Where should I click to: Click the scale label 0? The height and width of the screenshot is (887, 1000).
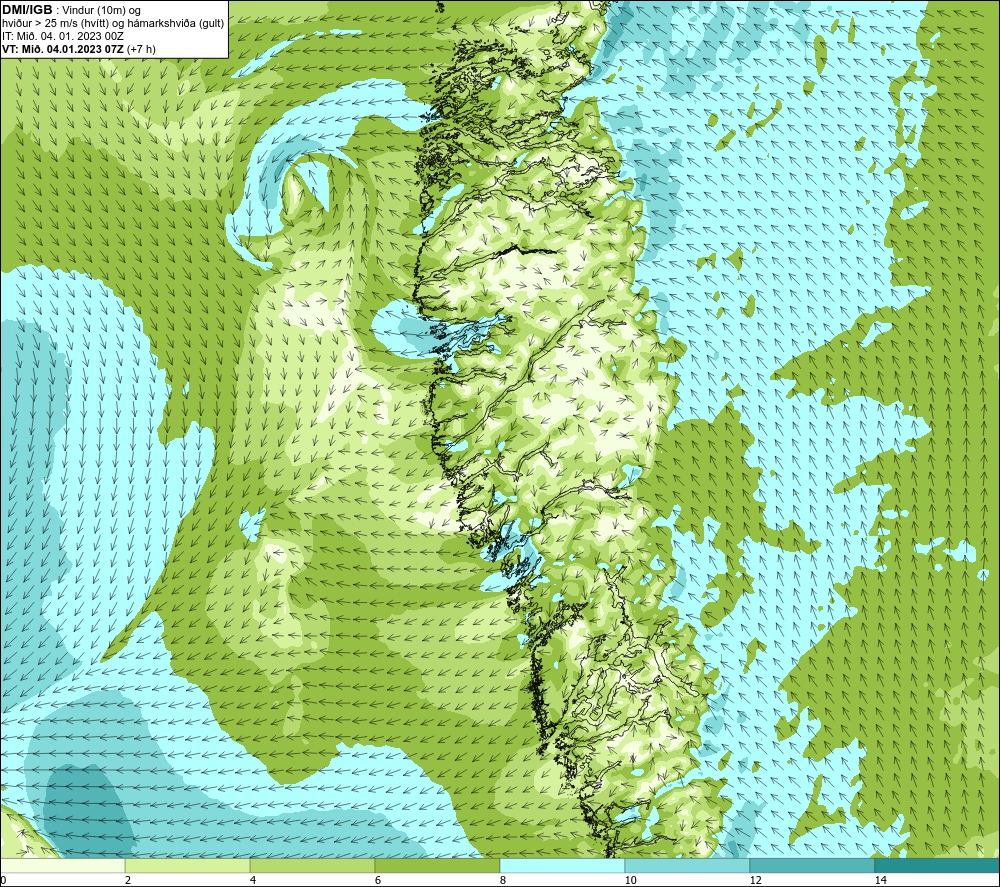coord(3,880)
